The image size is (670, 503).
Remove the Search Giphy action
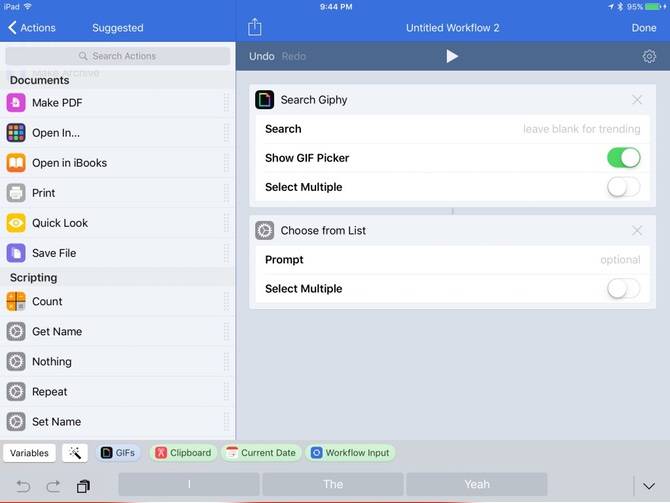[637, 100]
